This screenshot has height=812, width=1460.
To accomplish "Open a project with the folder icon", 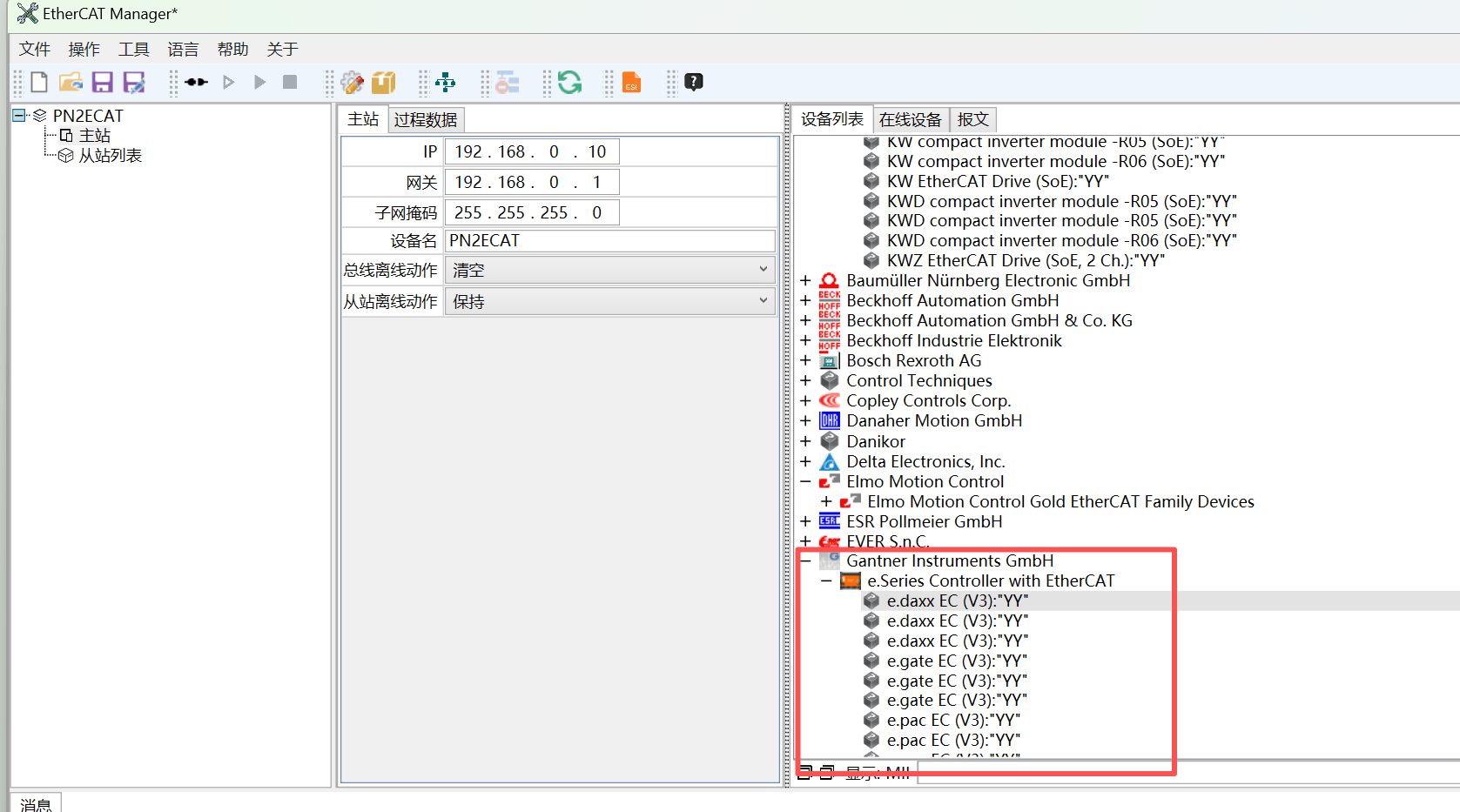I will [71, 83].
